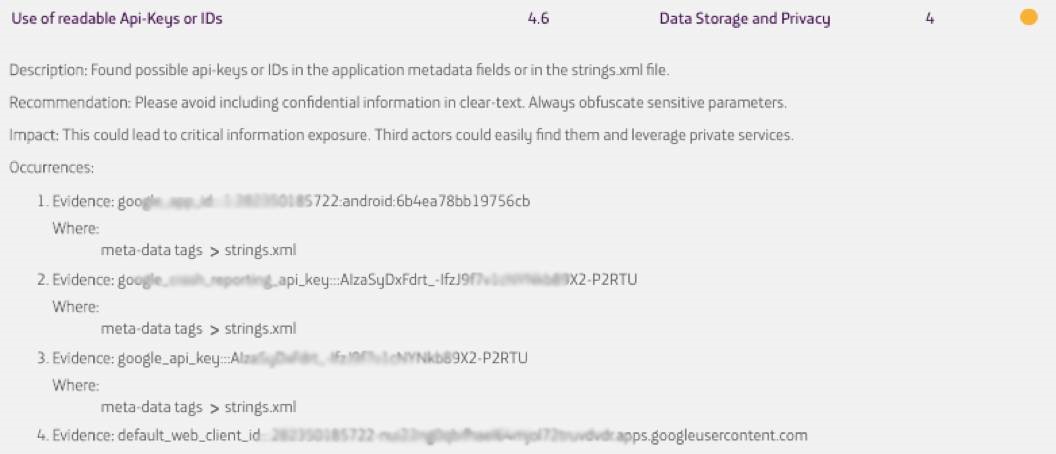Viewport: 1056px width, 454px height.
Task: Select the "Use of readable Api-Keys or IDs" title
Action: pyautogui.click(x=117, y=19)
